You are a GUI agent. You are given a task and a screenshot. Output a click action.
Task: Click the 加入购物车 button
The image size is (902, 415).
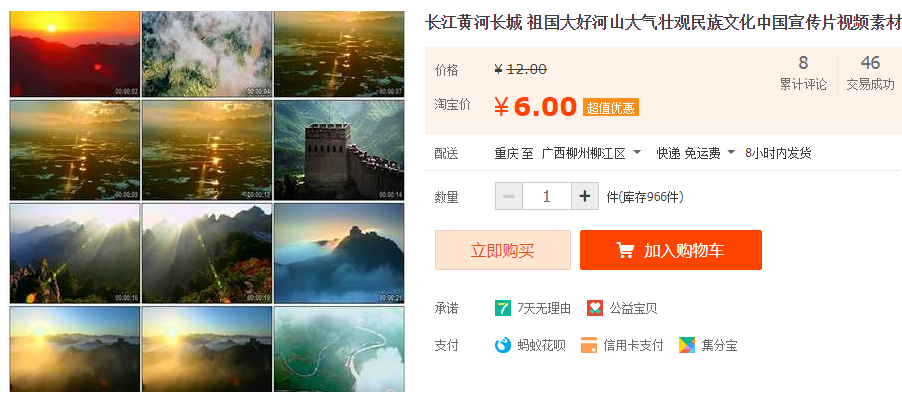coord(671,250)
